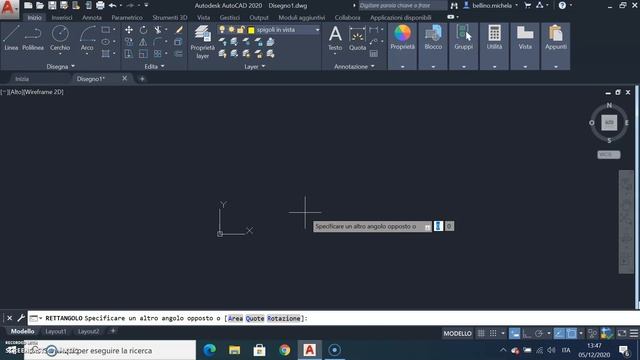Click the Save icon in quick access toolbar
This screenshot has width=640, height=360.
click(52, 5)
